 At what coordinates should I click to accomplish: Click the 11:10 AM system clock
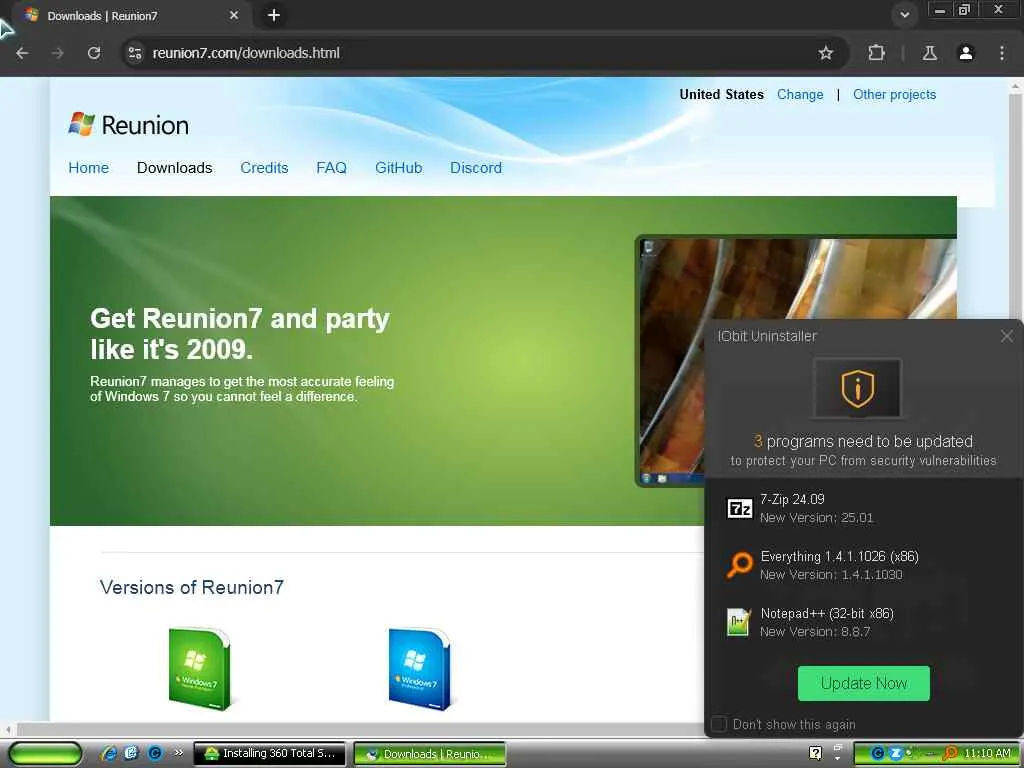[x=987, y=753]
